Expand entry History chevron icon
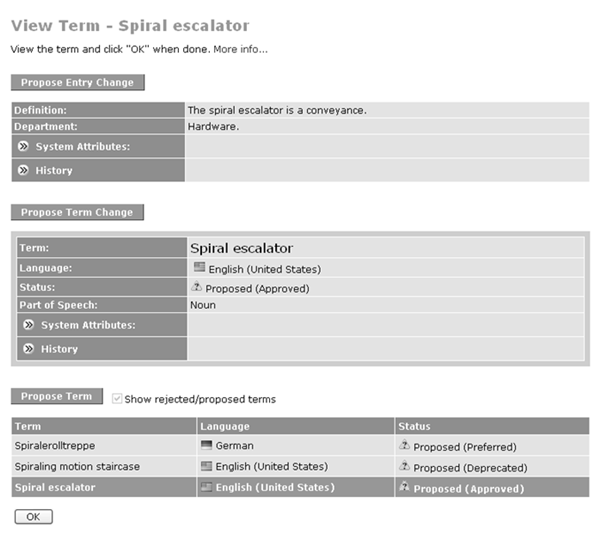Image resolution: width=600 pixels, height=534 pixels. pyautogui.click(x=23, y=170)
